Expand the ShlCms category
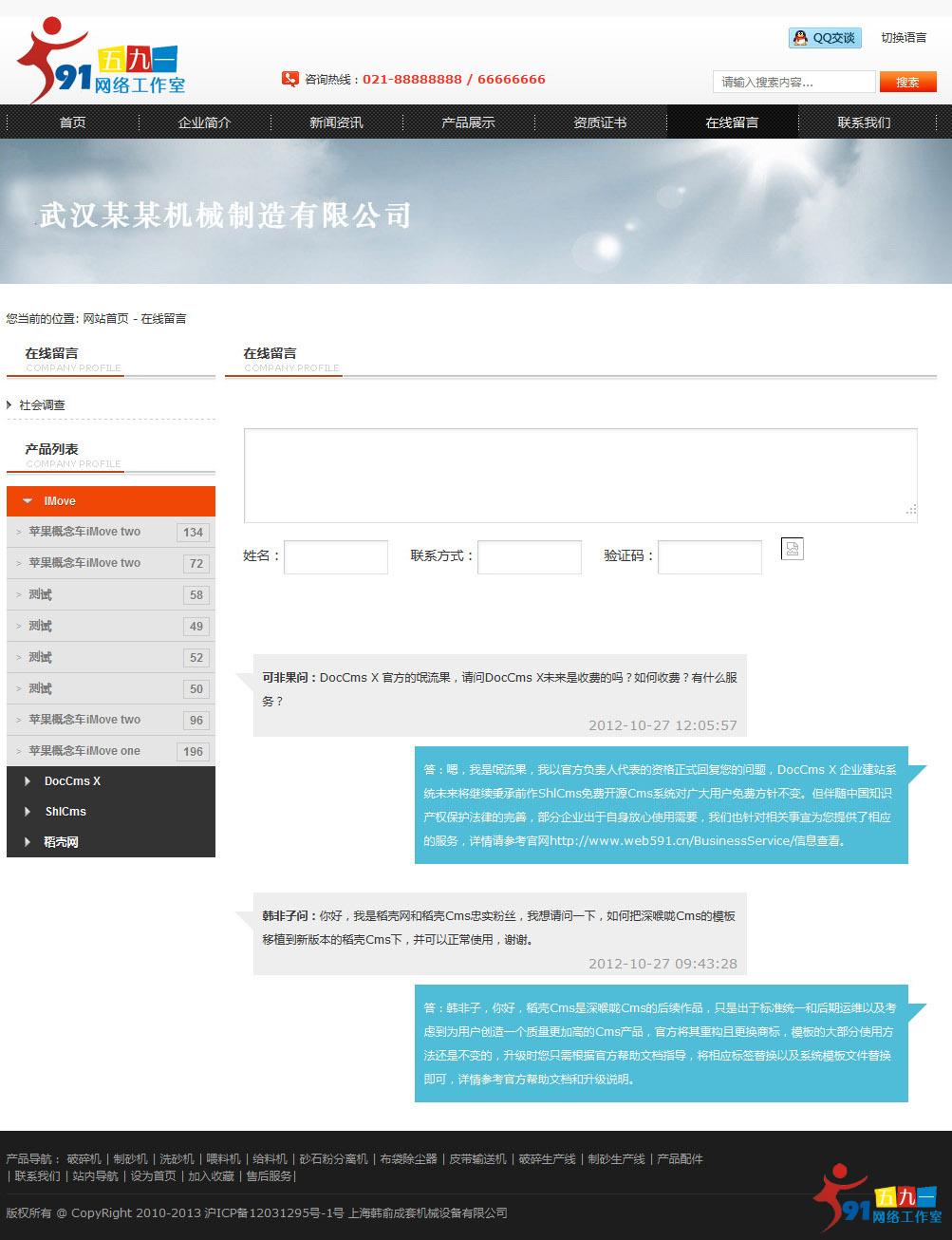The width and height of the screenshot is (952, 1240). [x=65, y=811]
